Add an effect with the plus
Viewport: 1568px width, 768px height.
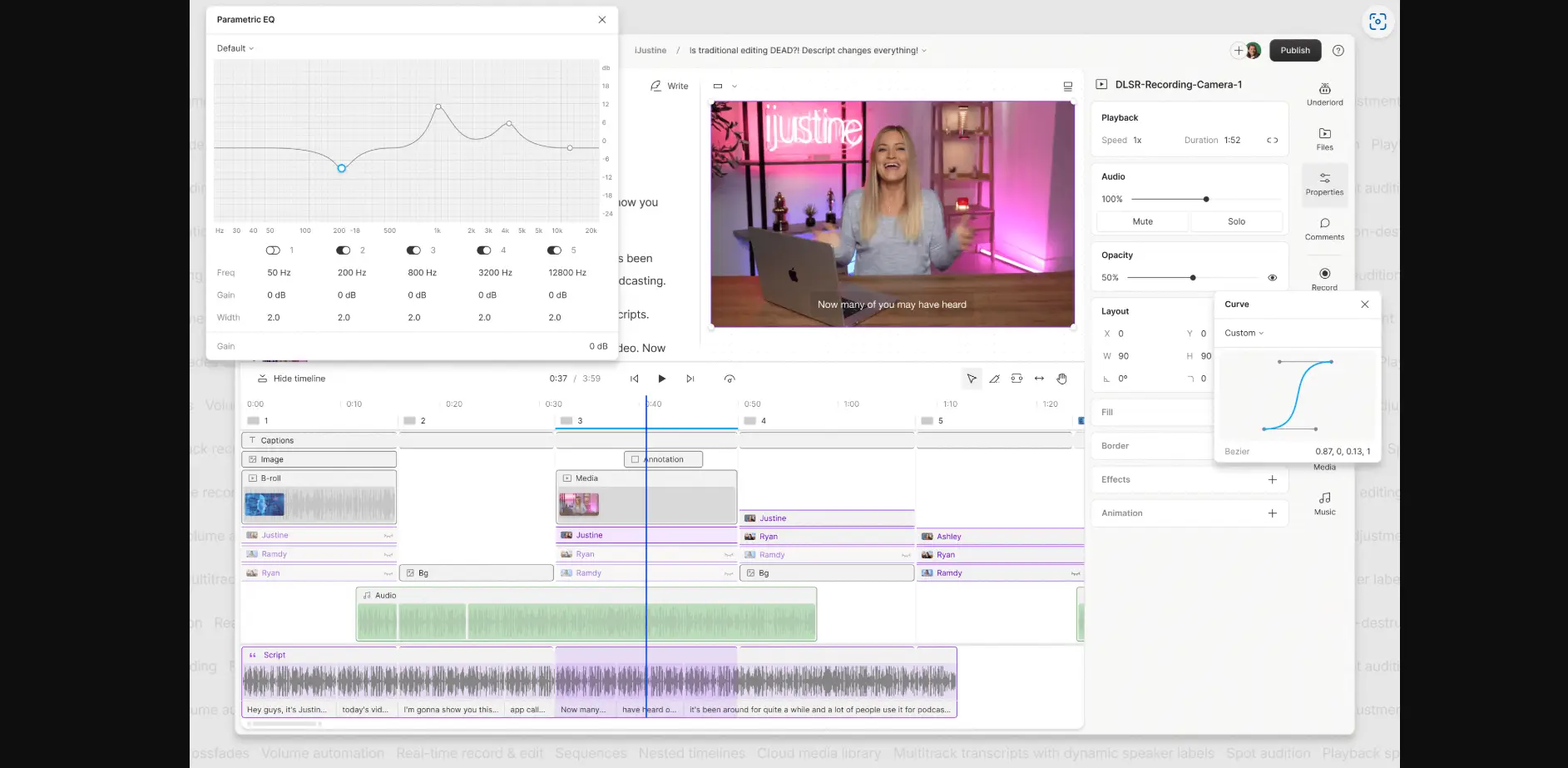point(1272,479)
